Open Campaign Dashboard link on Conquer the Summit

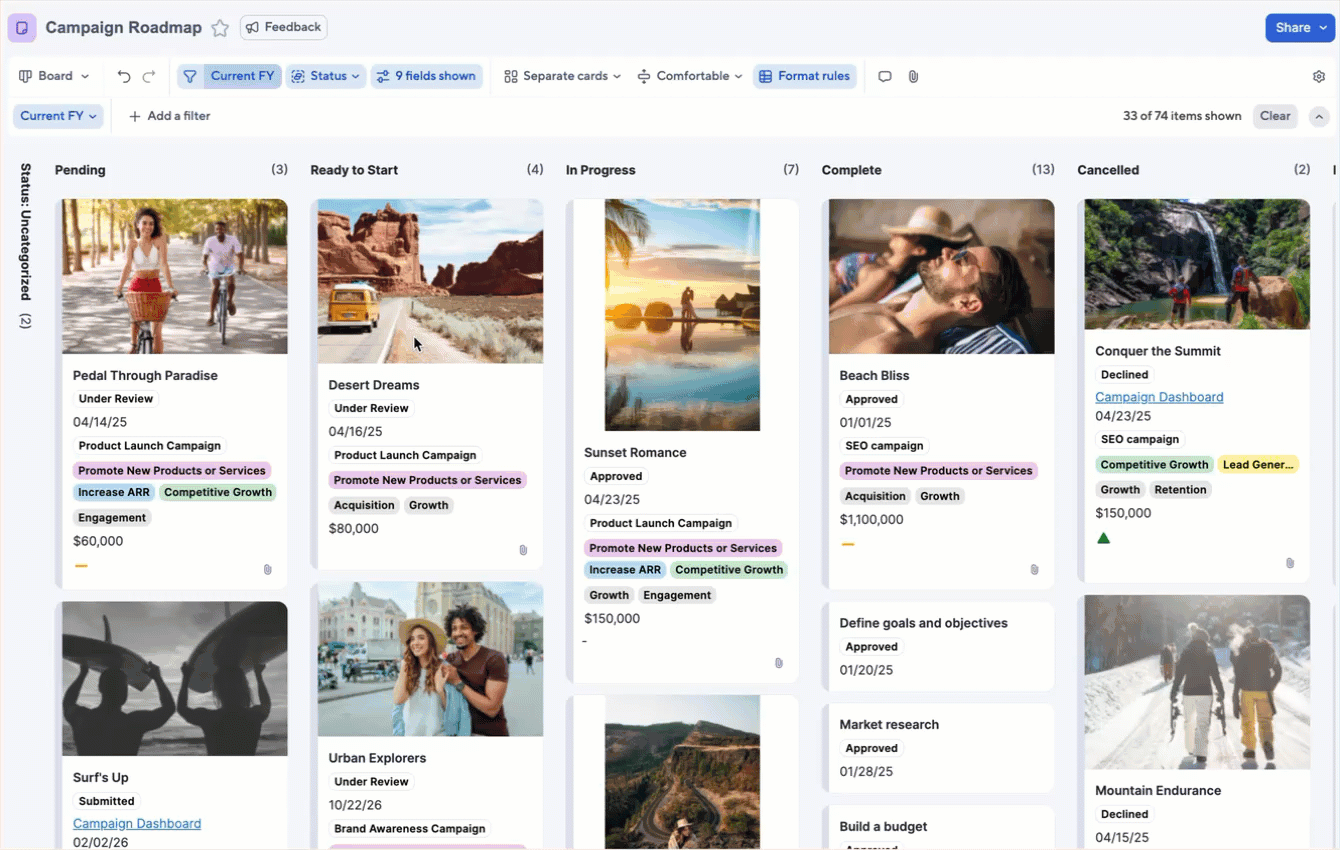(1159, 397)
